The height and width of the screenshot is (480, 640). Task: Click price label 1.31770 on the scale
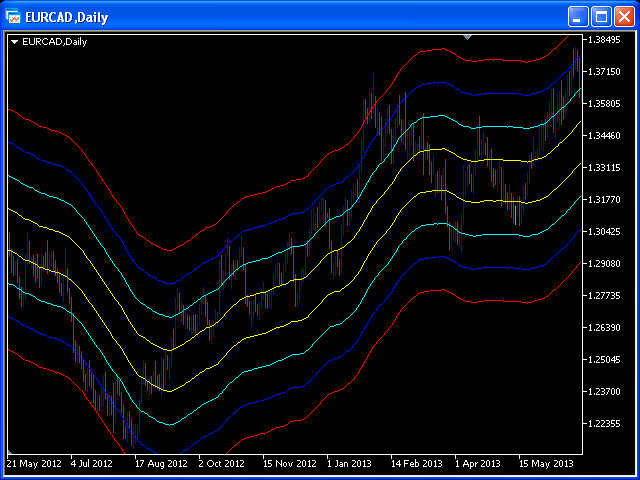[605, 200]
